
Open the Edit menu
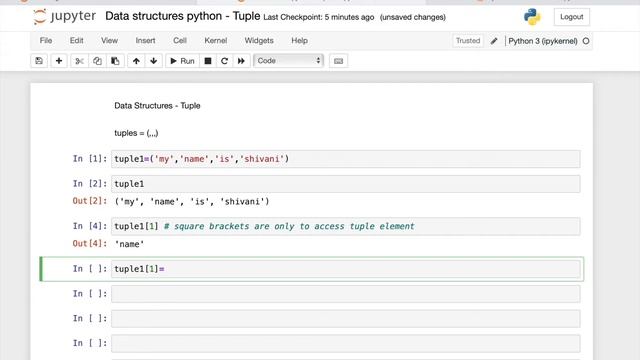[76, 40]
